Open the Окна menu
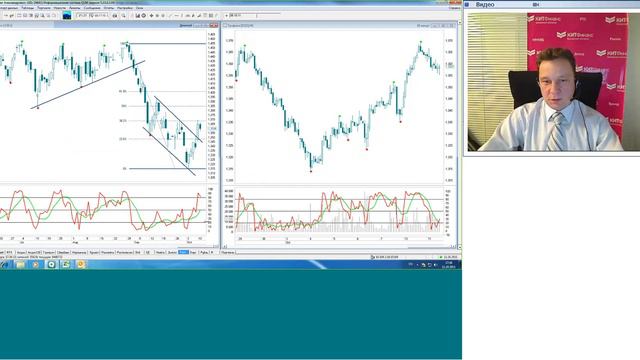Screen dimensions: 640x360 click(x=139, y=8)
